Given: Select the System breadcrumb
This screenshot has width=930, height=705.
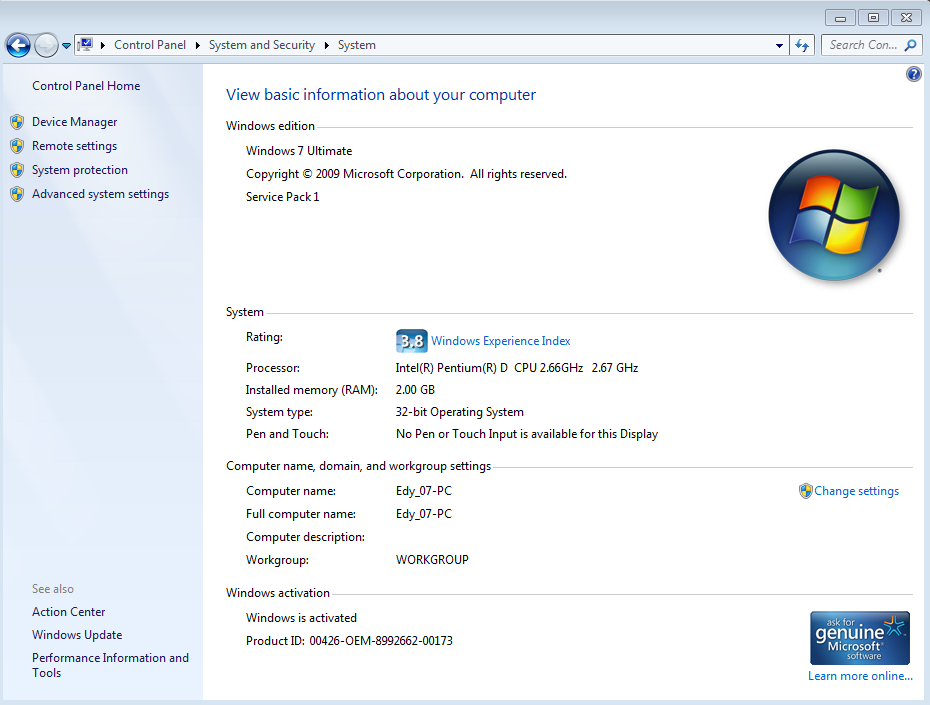Looking at the screenshot, I should click(356, 45).
